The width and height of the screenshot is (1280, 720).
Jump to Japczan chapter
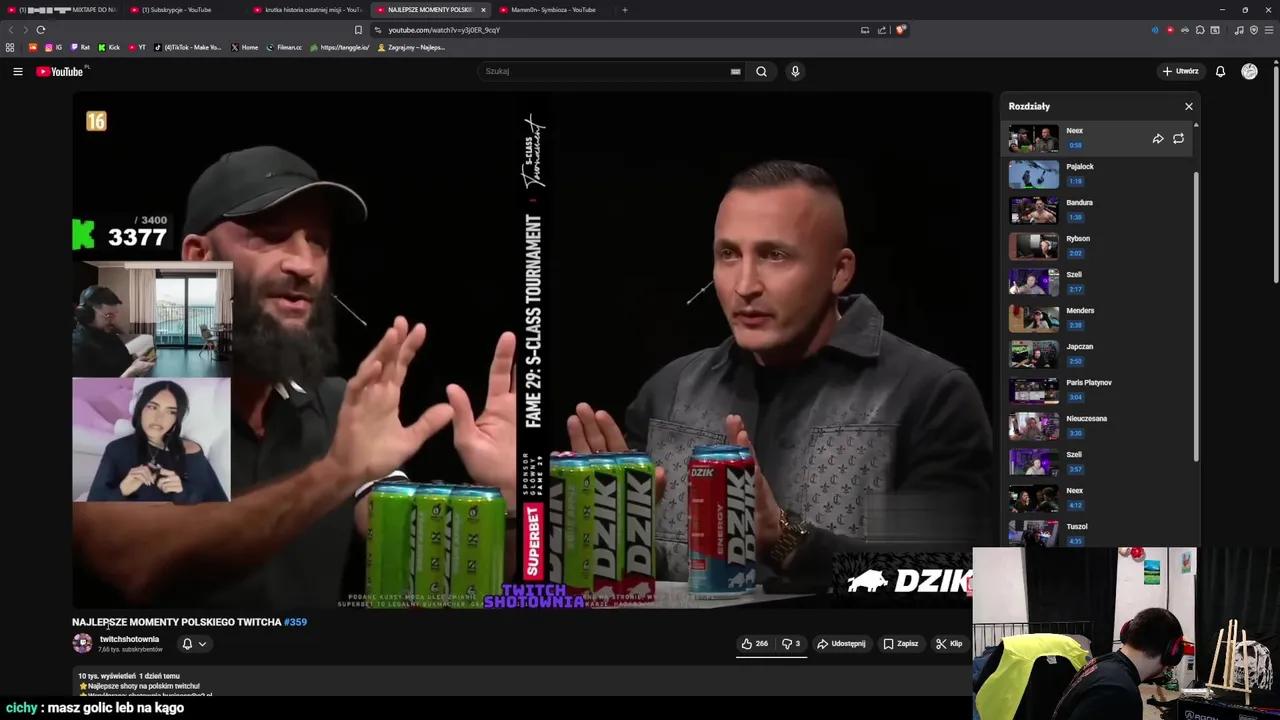1098,354
